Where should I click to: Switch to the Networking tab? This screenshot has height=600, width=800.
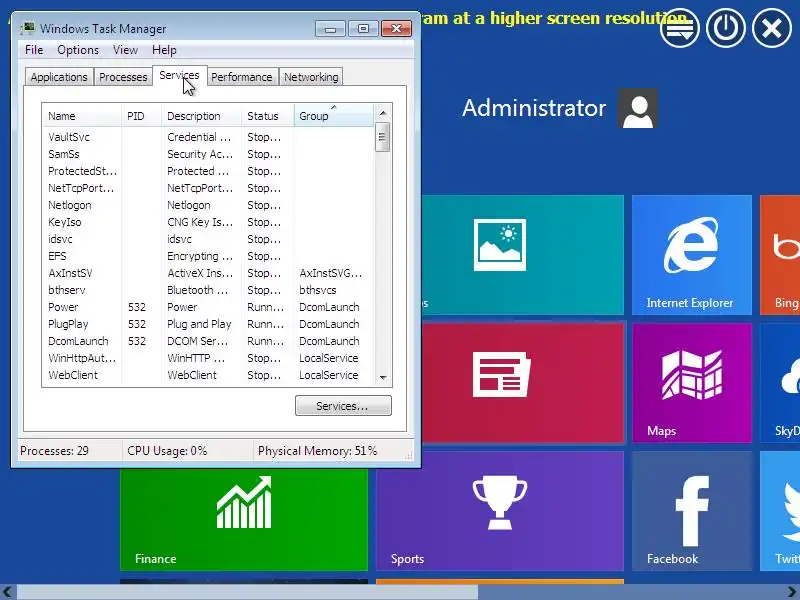click(x=311, y=77)
